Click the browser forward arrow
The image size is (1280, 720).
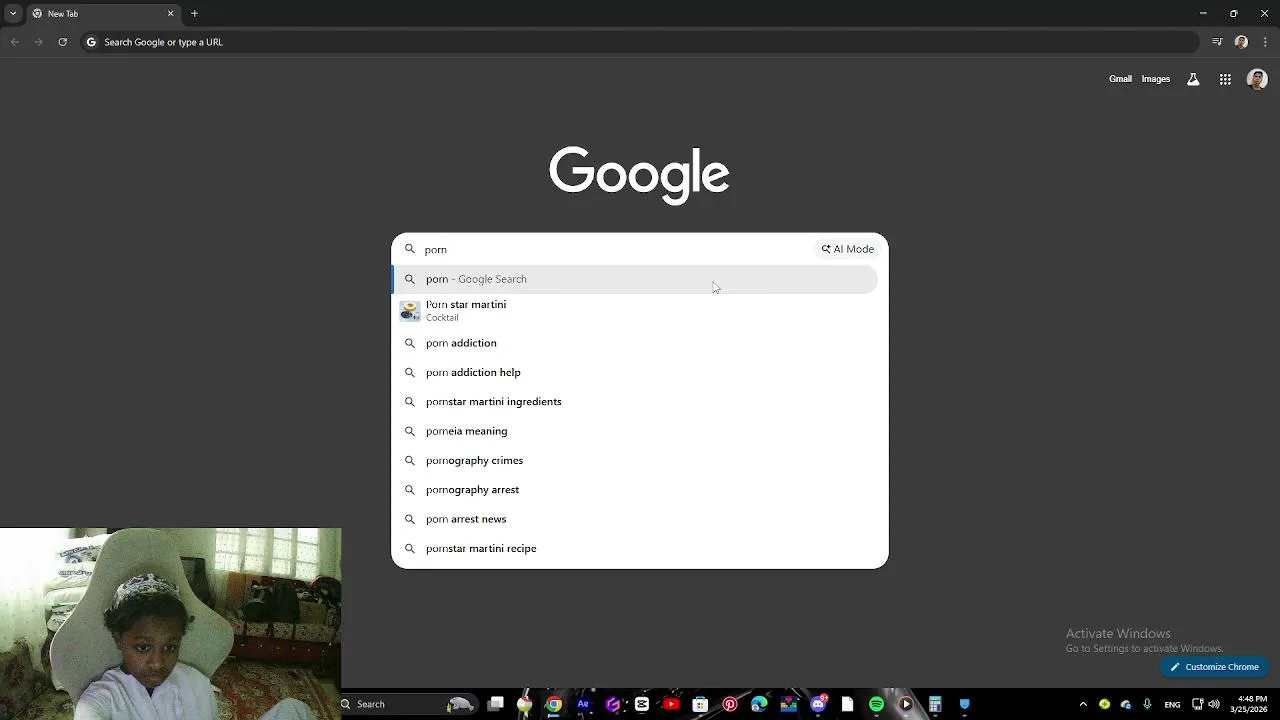38,42
